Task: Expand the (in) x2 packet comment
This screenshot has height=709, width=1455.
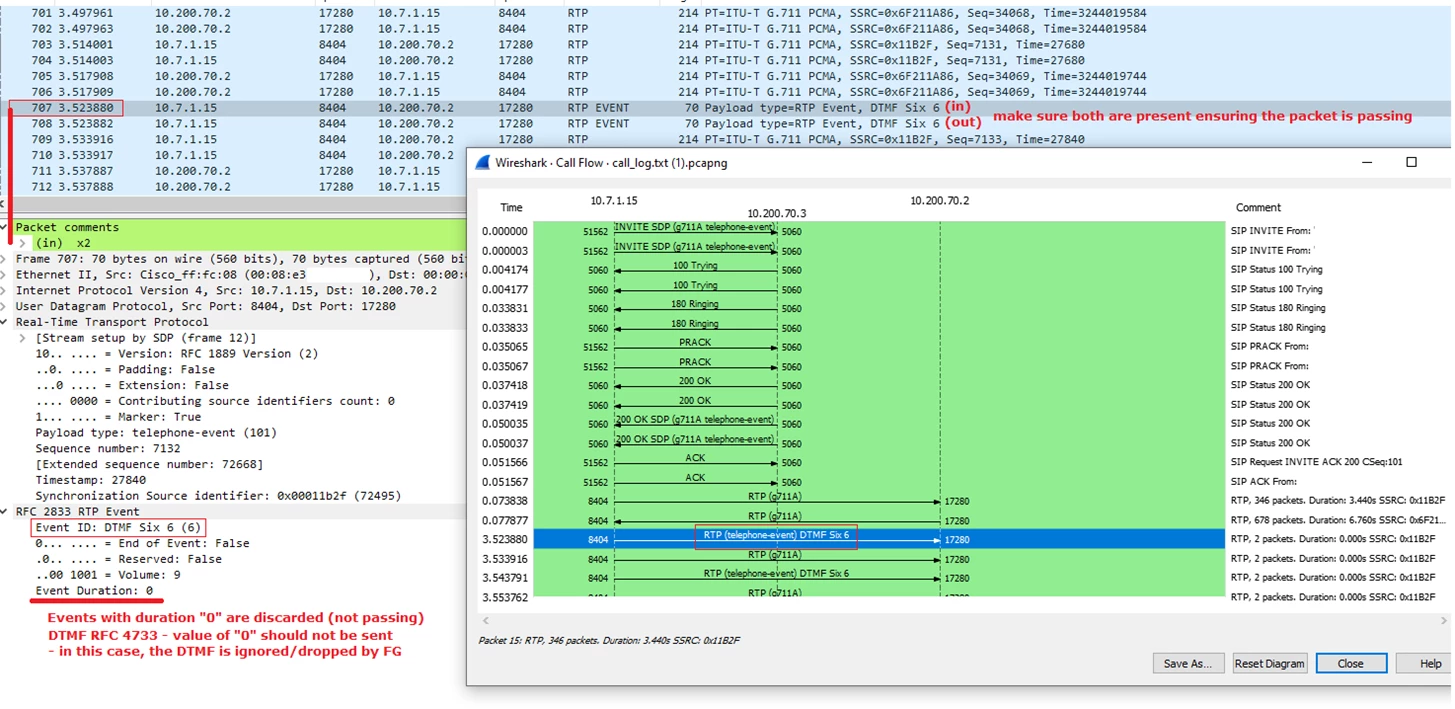Action: click(x=24, y=243)
